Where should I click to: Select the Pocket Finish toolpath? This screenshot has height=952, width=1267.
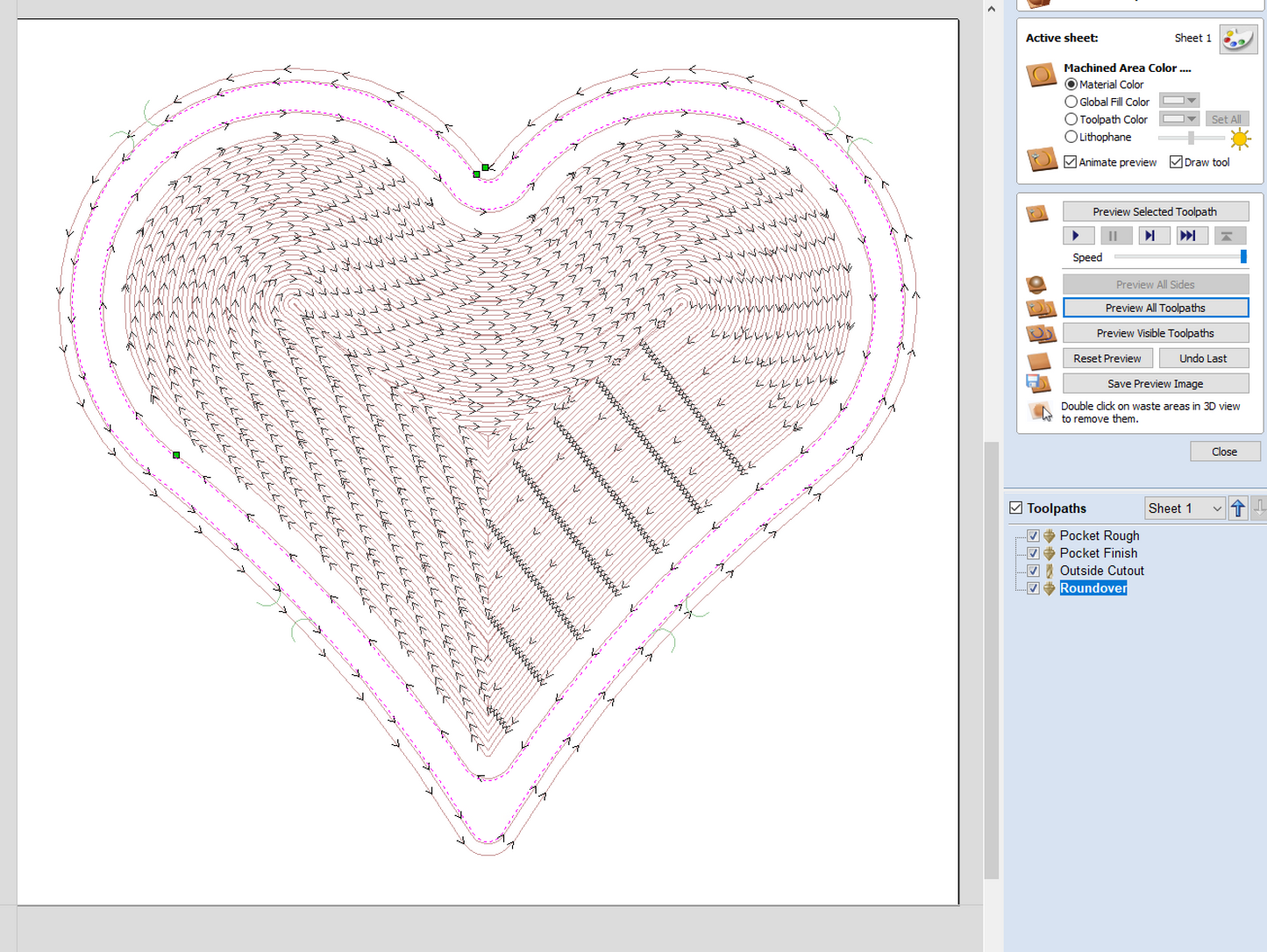(x=1099, y=552)
